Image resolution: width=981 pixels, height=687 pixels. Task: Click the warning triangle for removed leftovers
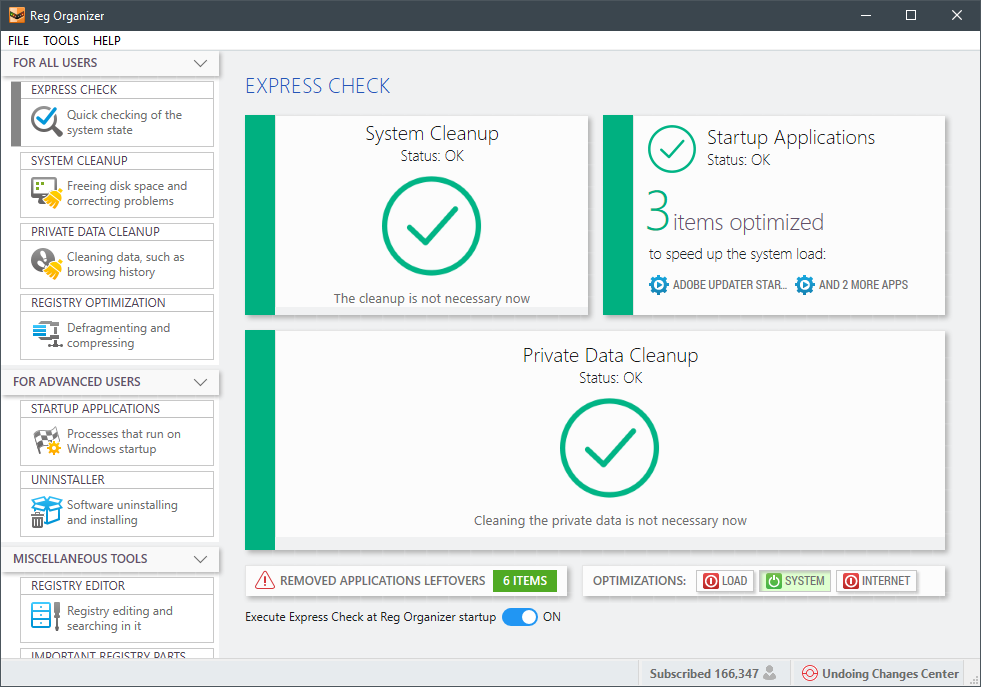pyautogui.click(x=265, y=581)
